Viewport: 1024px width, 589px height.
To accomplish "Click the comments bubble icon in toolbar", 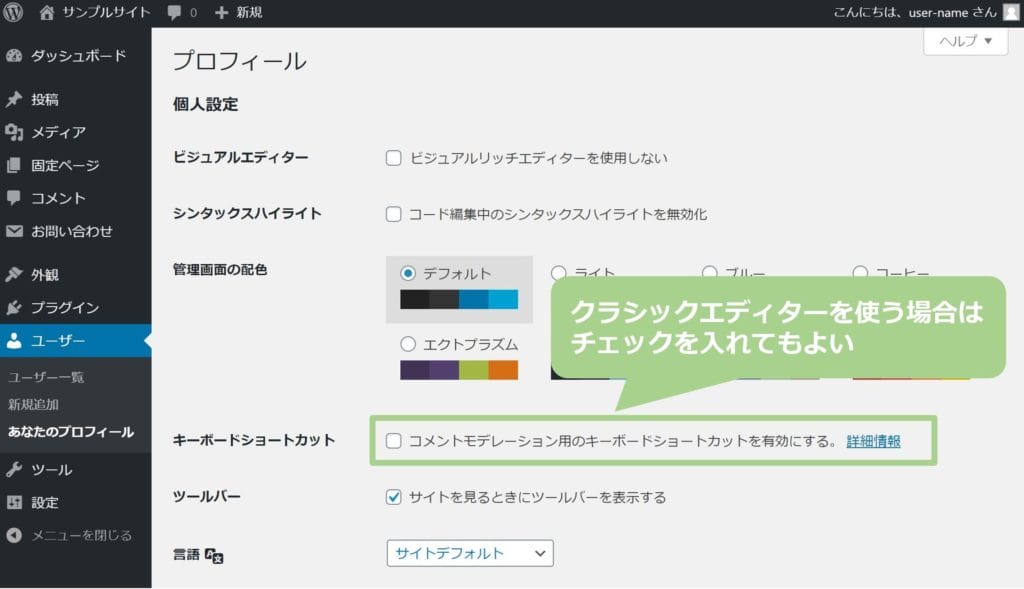I will pos(175,13).
